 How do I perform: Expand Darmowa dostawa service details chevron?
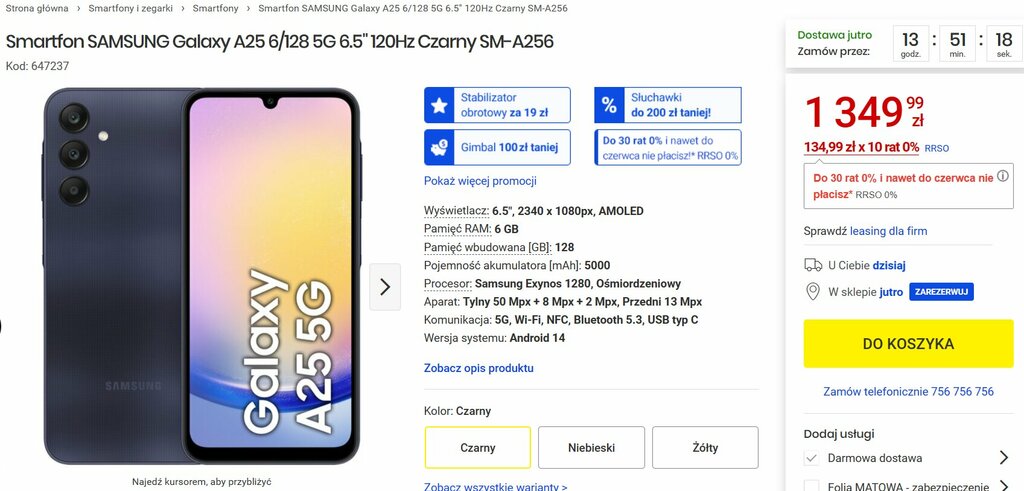coord(1004,458)
